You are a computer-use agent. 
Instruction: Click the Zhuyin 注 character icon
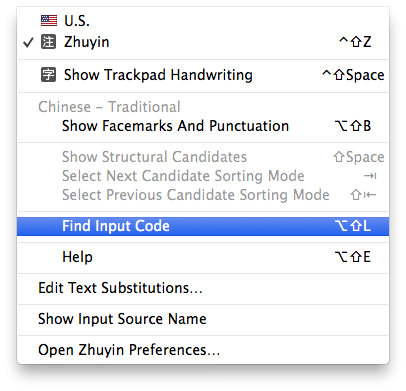click(49, 42)
